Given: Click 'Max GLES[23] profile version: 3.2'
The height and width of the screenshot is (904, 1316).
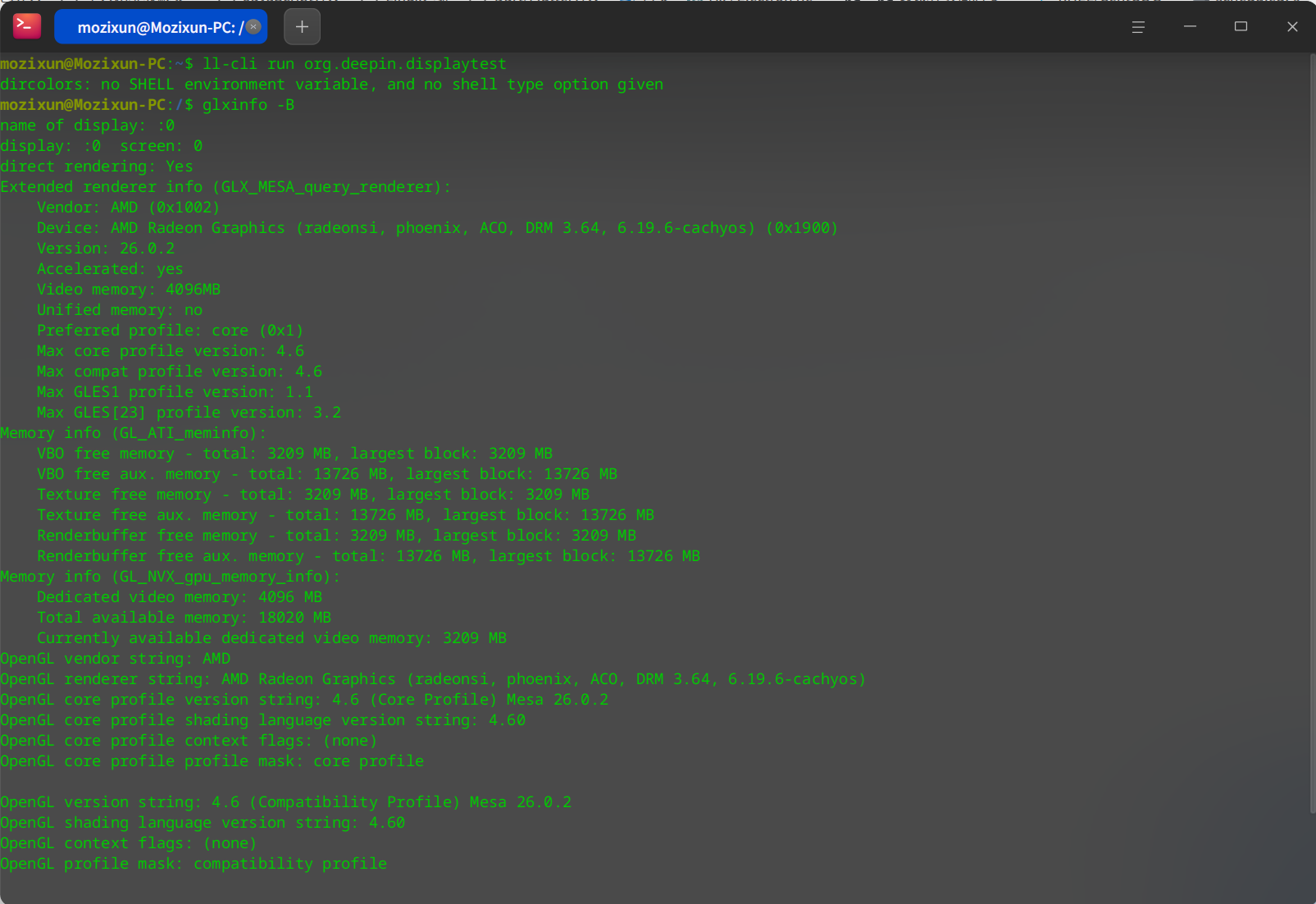Looking at the screenshot, I should coord(189,413).
